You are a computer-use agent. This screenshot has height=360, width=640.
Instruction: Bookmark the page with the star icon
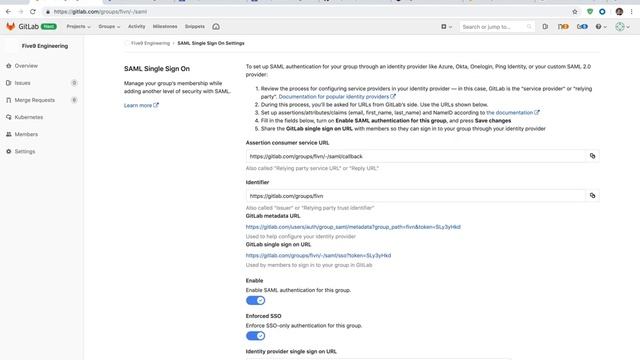click(575, 12)
